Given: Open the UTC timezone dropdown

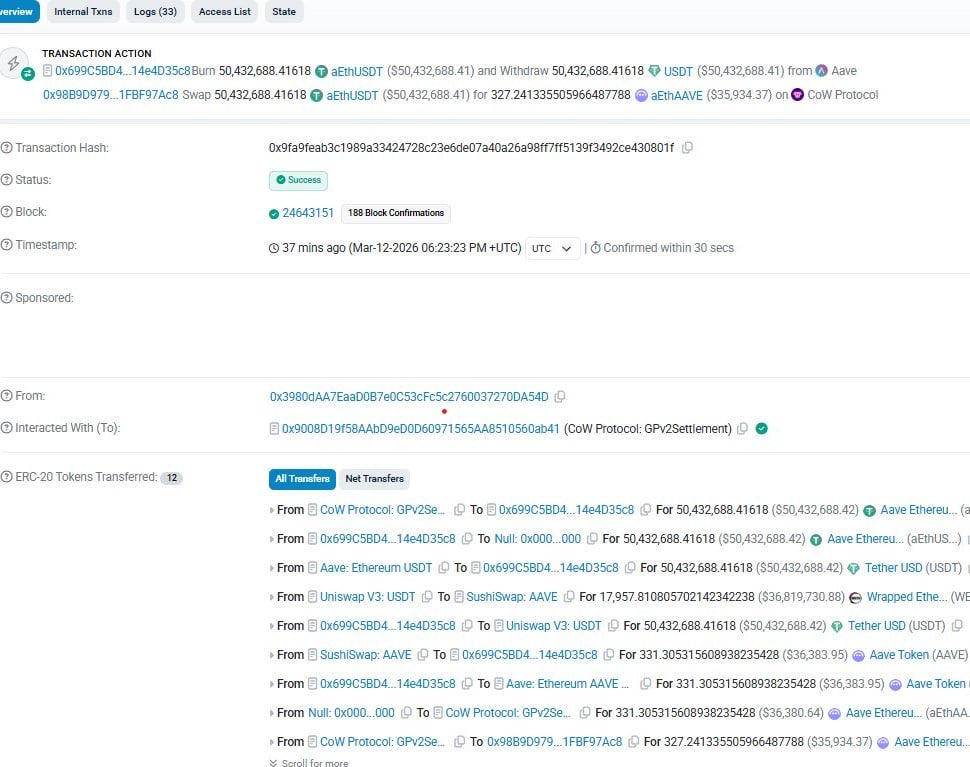Looking at the screenshot, I should point(552,248).
